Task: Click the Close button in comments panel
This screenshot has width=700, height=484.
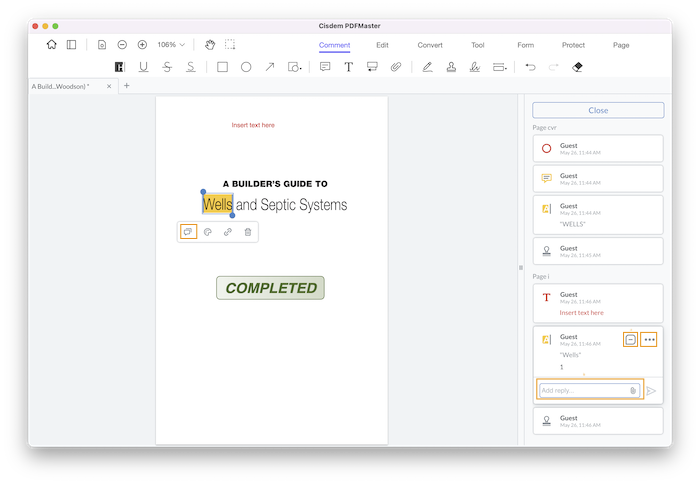Action: click(598, 110)
